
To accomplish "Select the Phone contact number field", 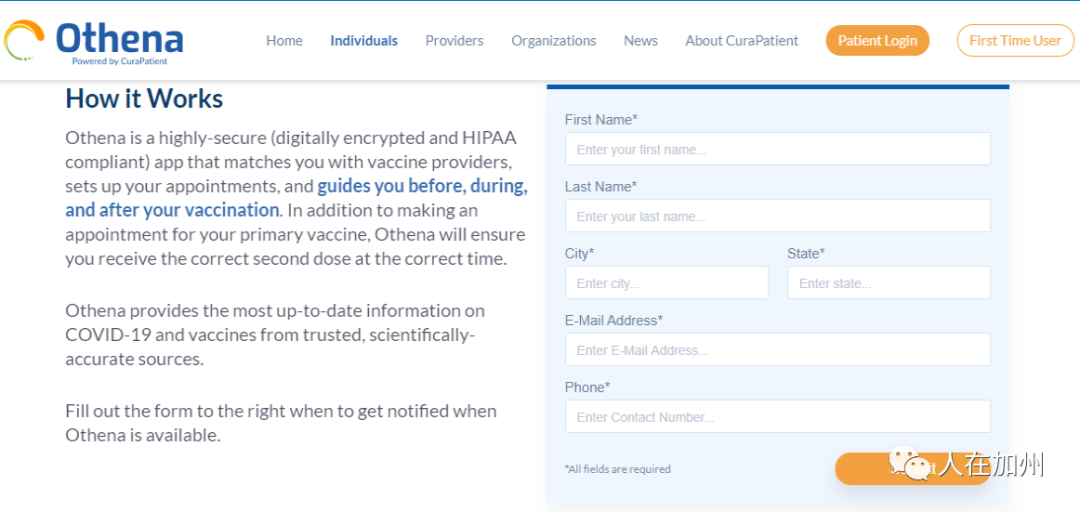I will pyautogui.click(x=778, y=416).
